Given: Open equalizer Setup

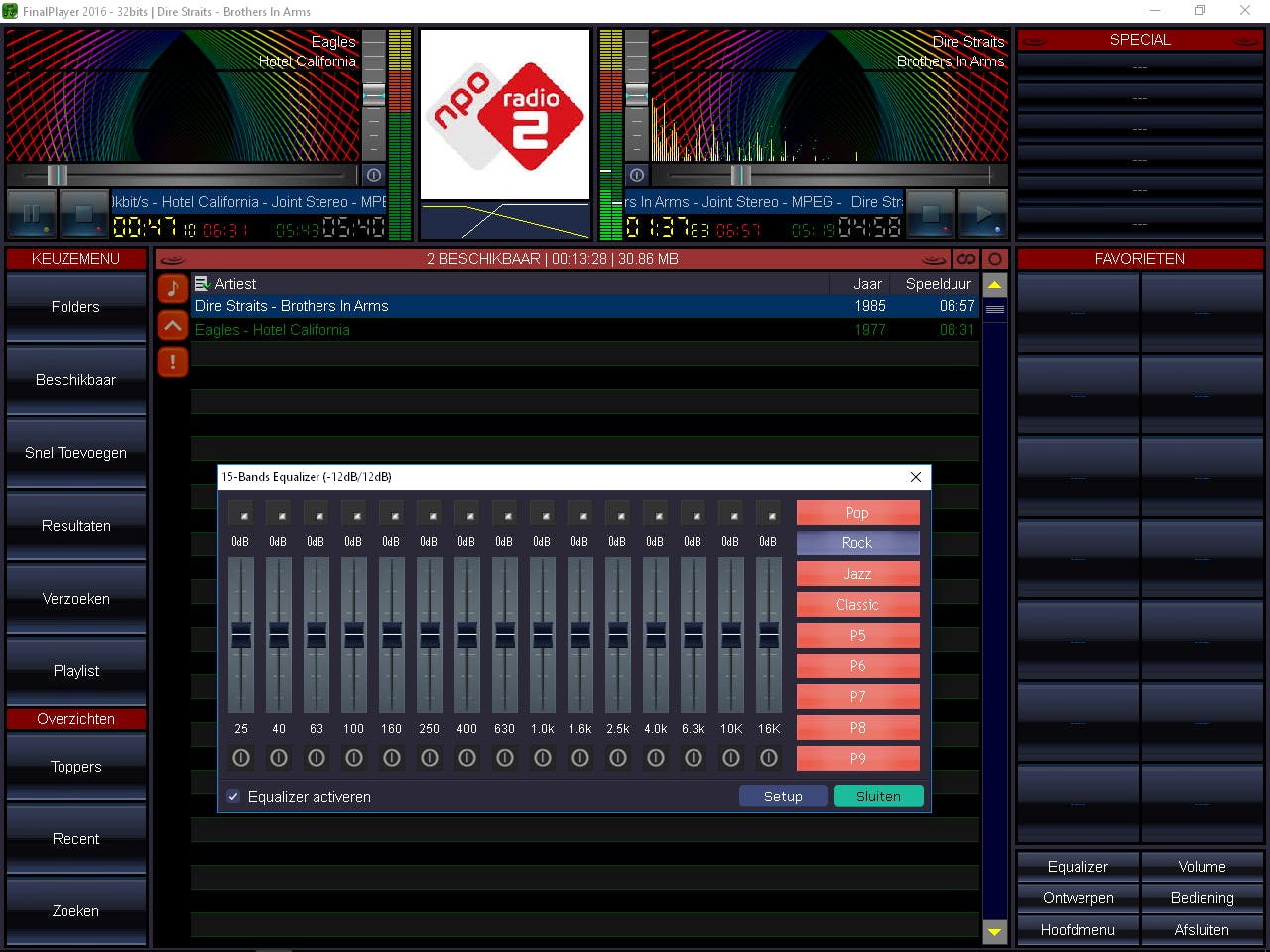Looking at the screenshot, I should point(784,797).
